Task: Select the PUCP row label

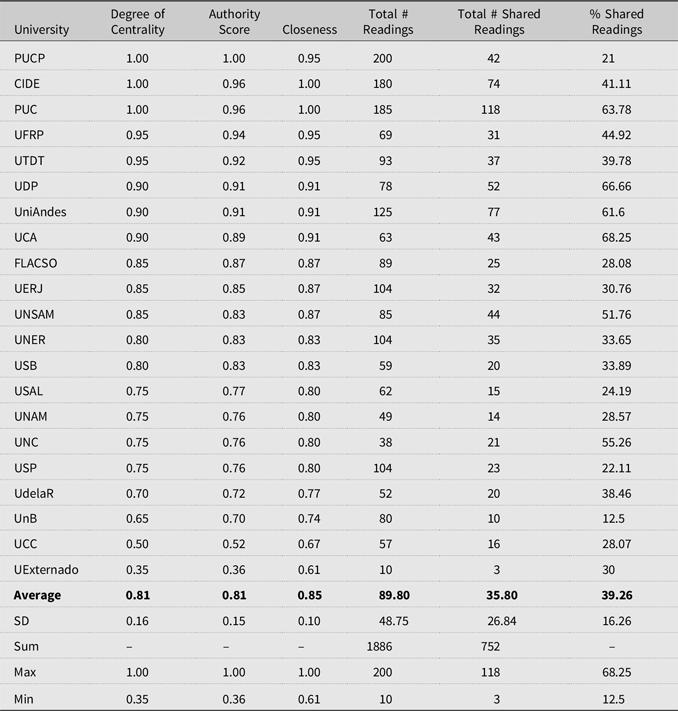Action: pyautogui.click(x=29, y=58)
